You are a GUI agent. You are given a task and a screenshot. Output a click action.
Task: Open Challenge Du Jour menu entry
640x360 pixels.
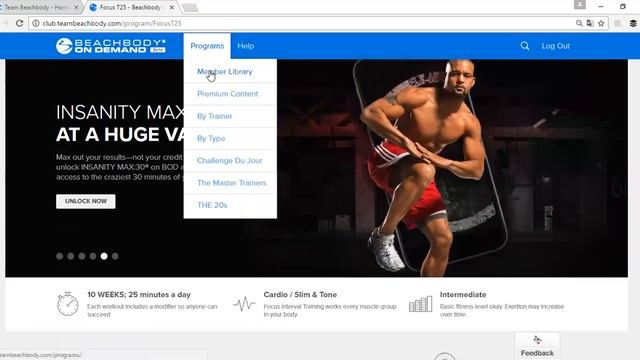pyautogui.click(x=230, y=161)
